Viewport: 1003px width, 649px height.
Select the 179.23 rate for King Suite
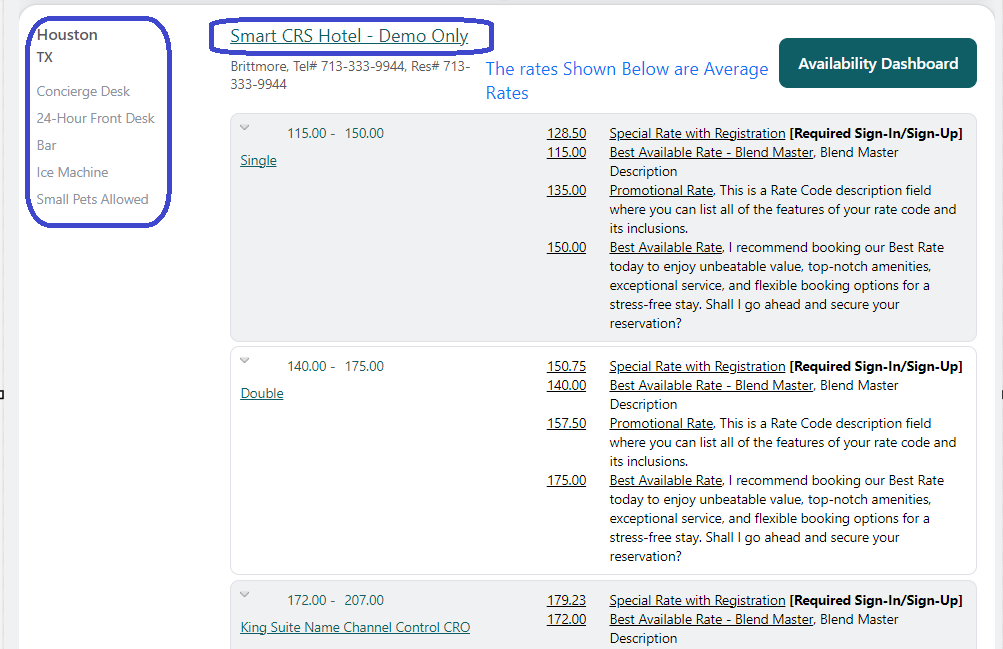coord(566,600)
